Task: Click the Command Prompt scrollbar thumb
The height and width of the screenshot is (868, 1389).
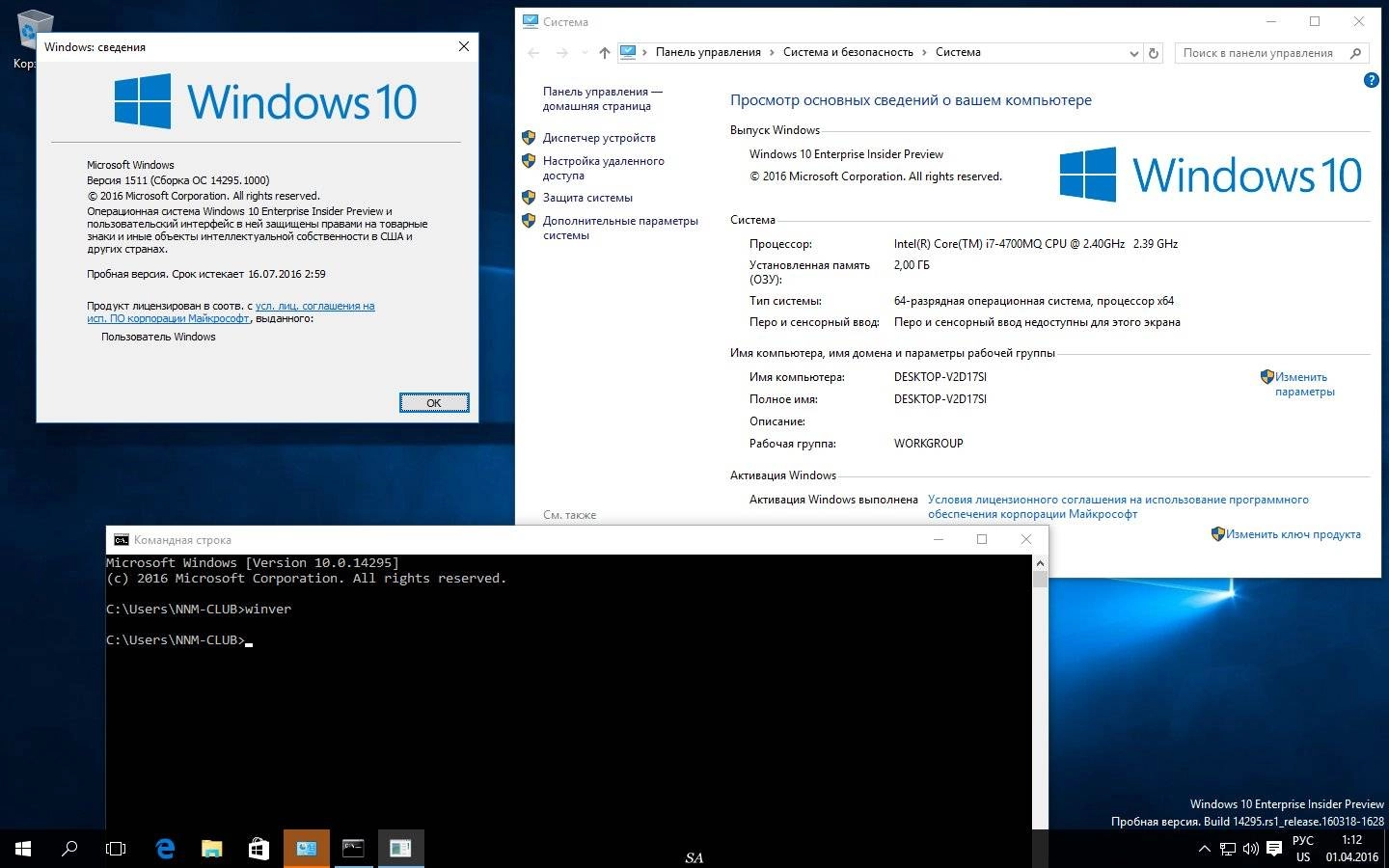Action: point(1040,580)
